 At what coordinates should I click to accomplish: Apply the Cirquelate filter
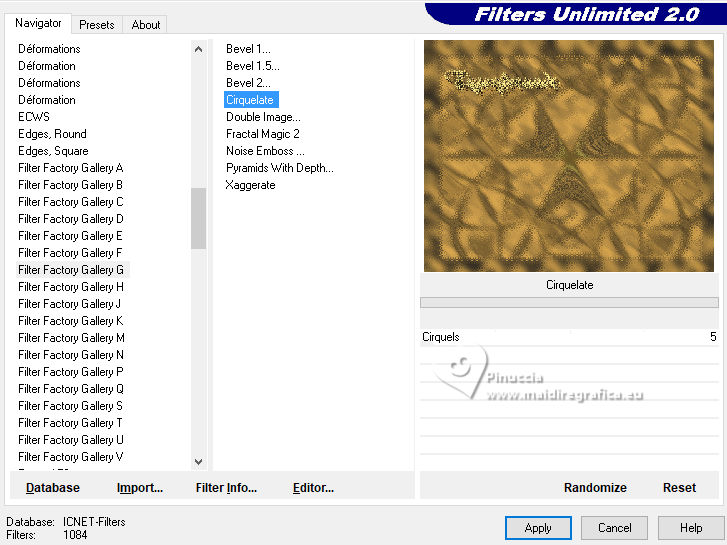[538, 528]
